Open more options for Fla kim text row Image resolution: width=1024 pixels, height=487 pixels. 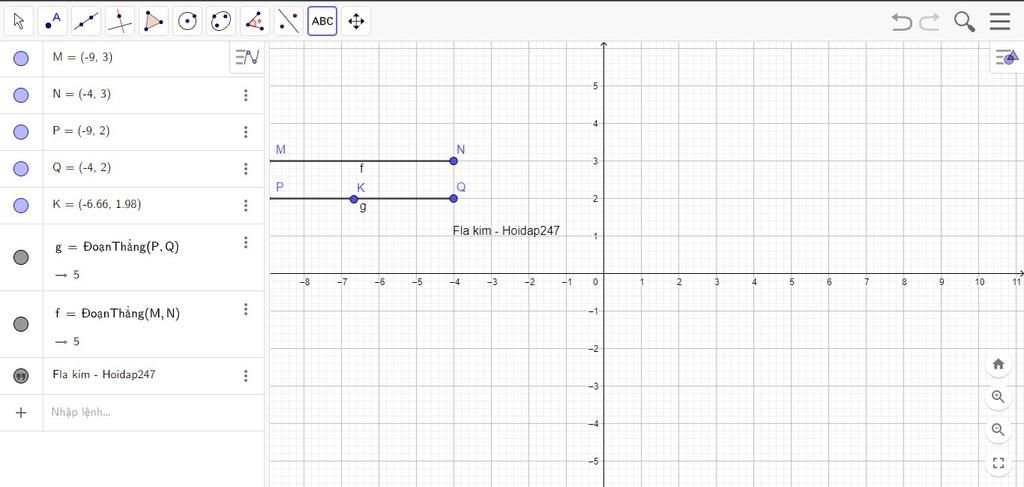coord(246,376)
